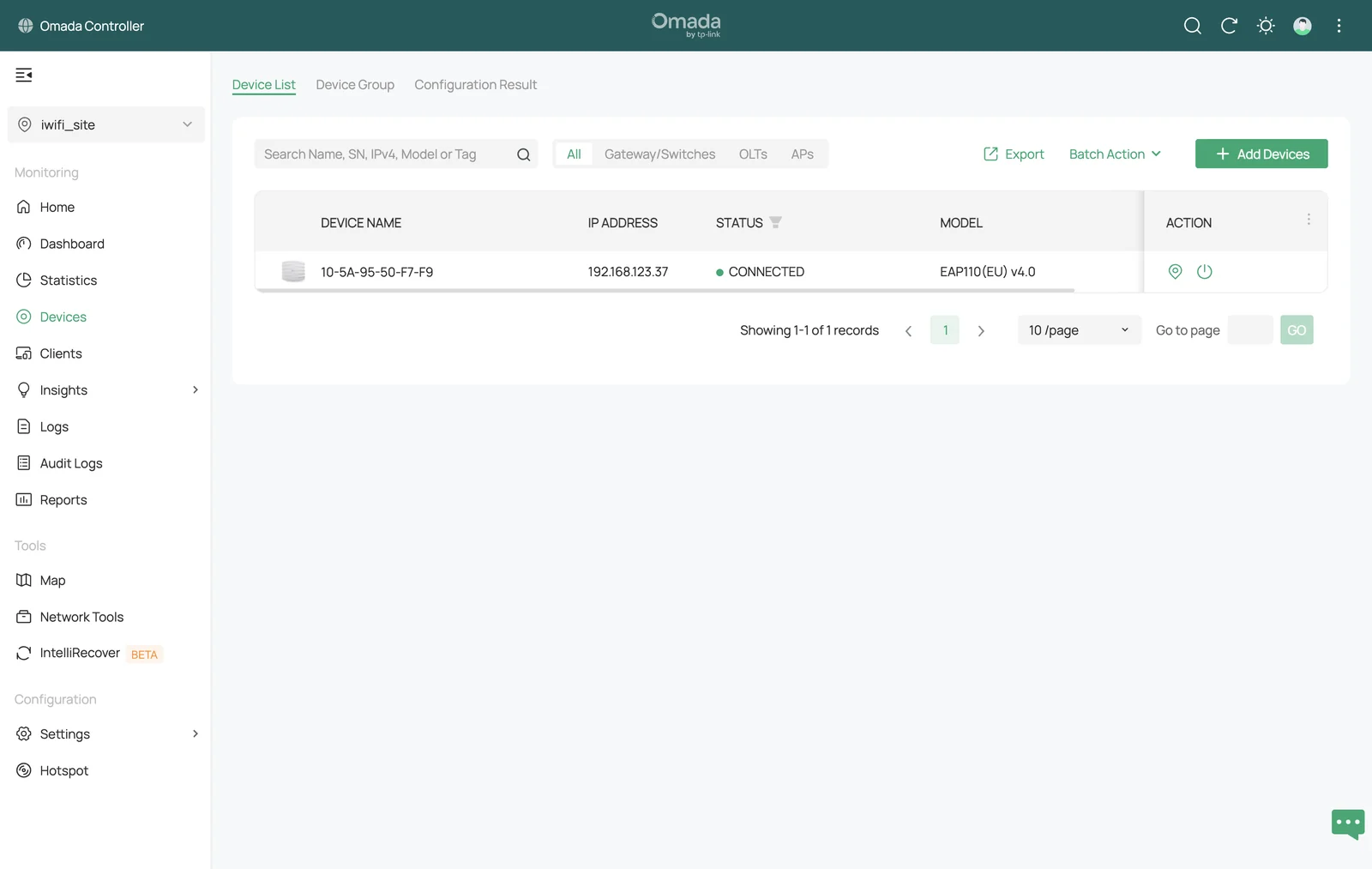The width and height of the screenshot is (1372, 869).
Task: Click the Export button
Action: tap(1014, 154)
